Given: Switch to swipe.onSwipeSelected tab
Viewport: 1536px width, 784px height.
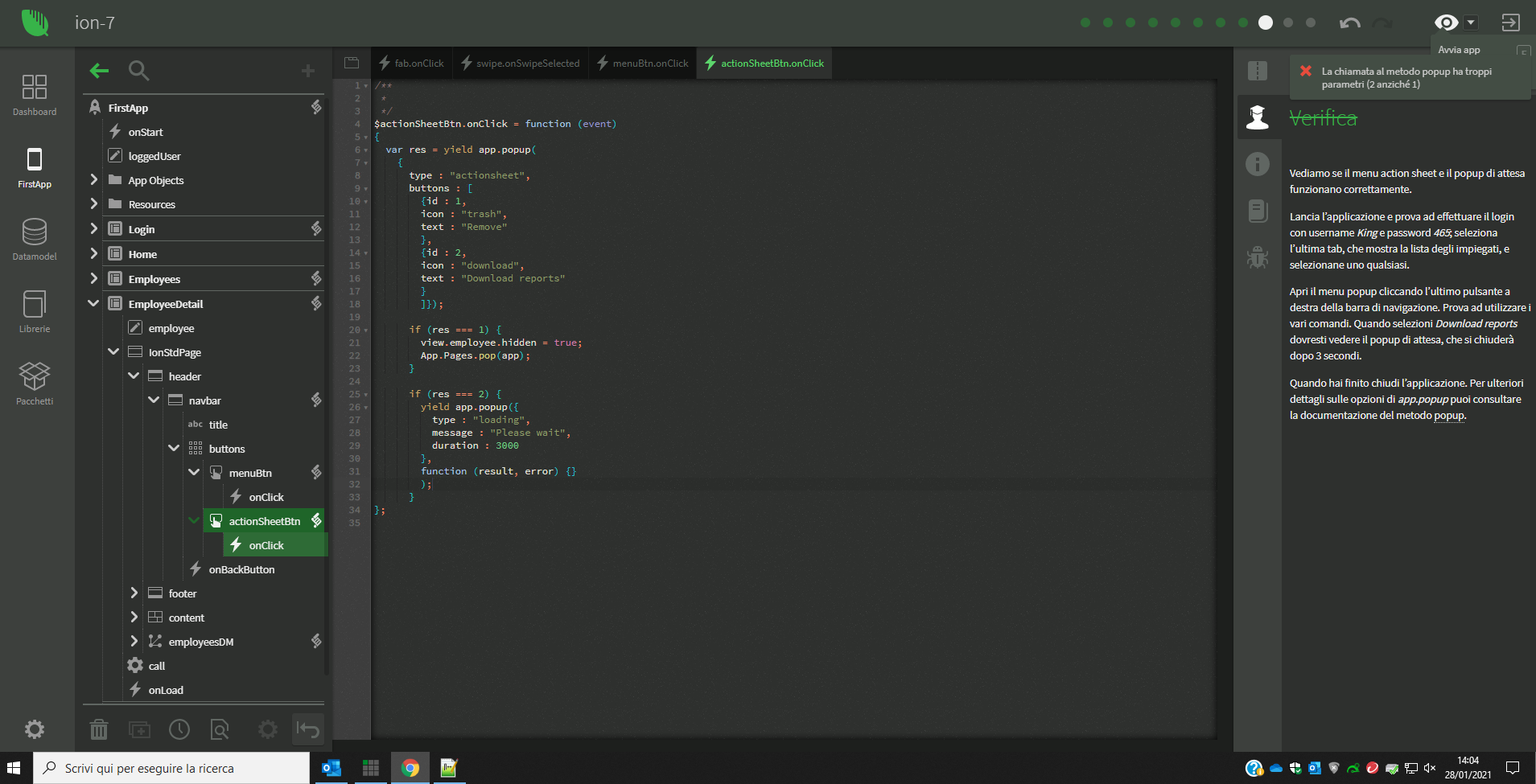Looking at the screenshot, I should click(x=520, y=63).
